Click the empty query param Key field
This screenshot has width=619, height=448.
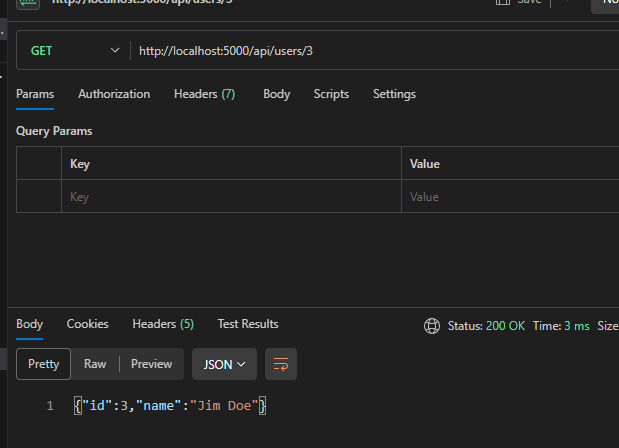click(x=231, y=197)
